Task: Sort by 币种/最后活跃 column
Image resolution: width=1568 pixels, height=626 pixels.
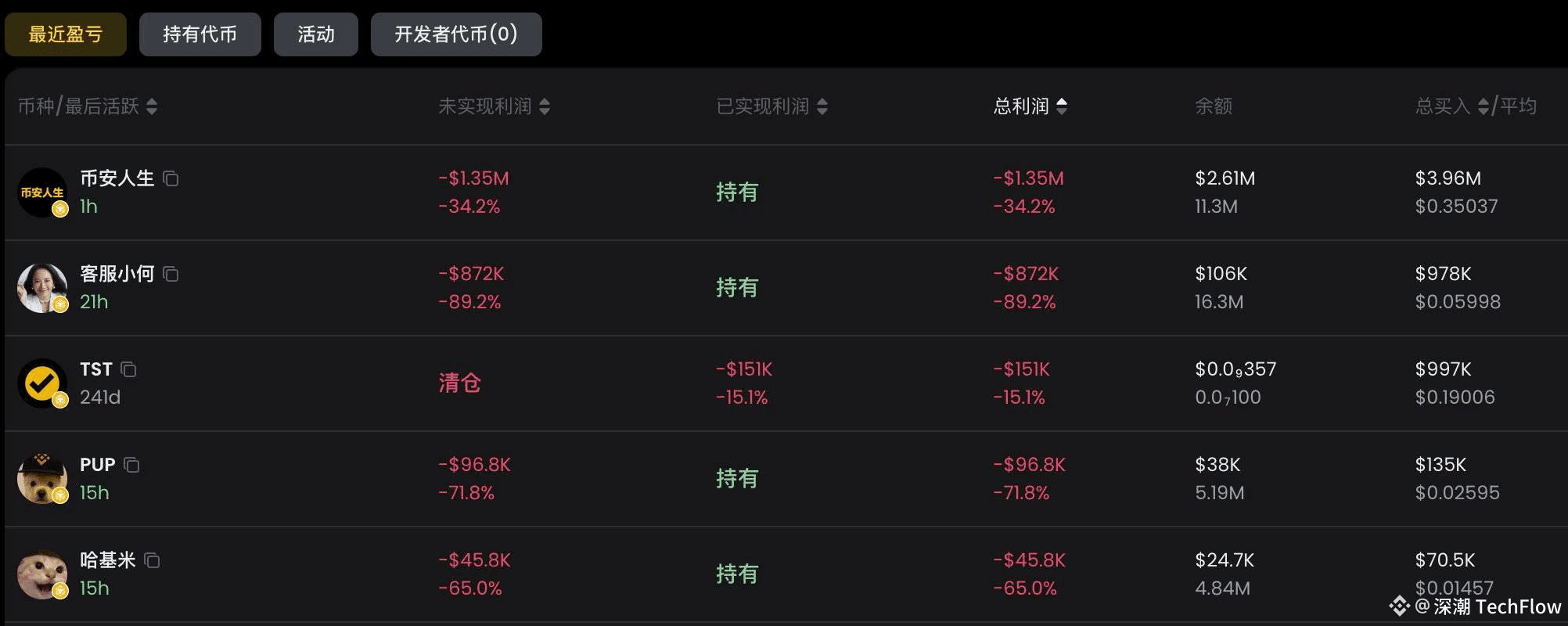Action: (x=152, y=106)
